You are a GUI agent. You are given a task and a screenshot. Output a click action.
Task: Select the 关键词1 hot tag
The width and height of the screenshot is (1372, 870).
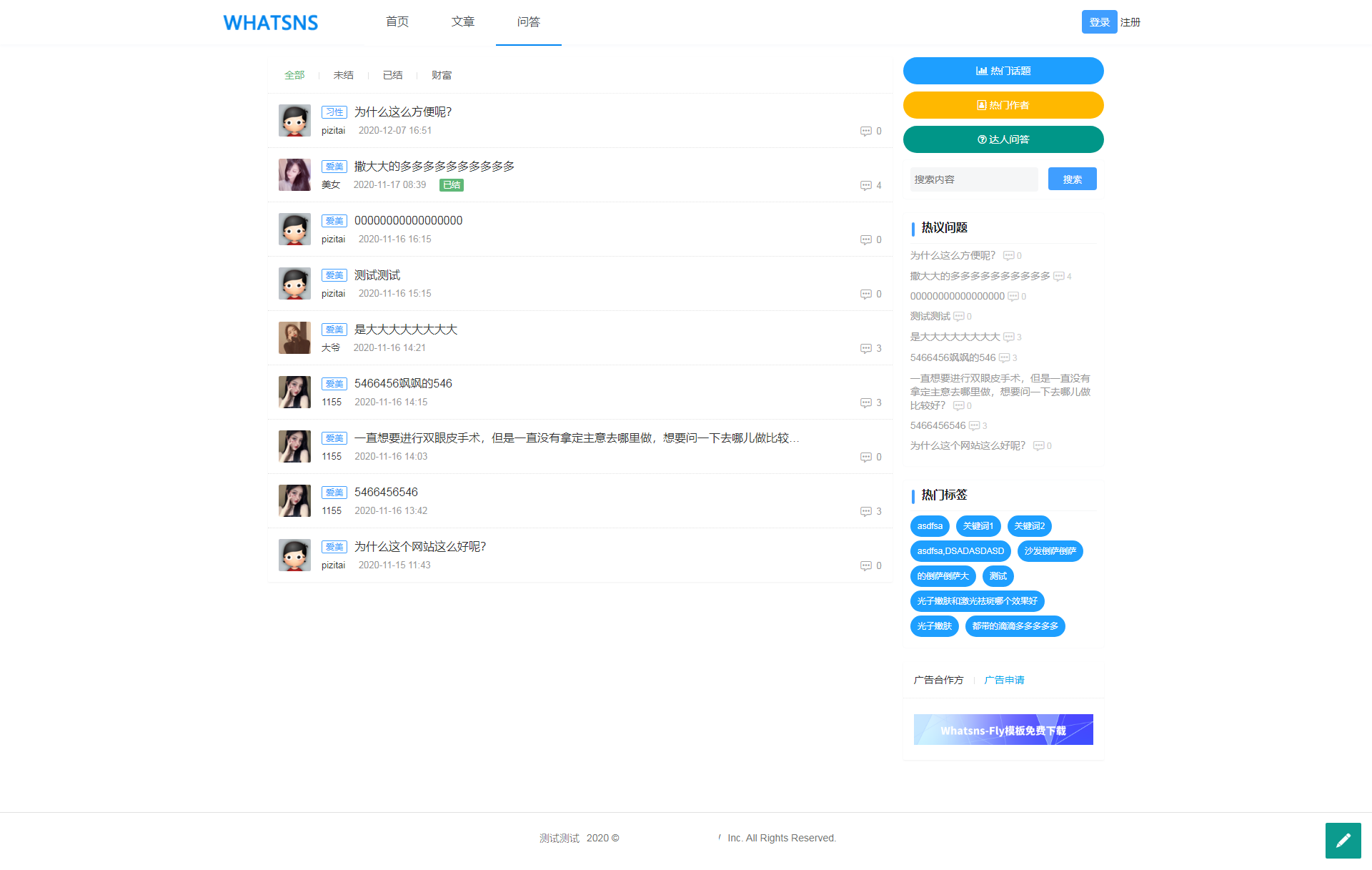pos(978,526)
